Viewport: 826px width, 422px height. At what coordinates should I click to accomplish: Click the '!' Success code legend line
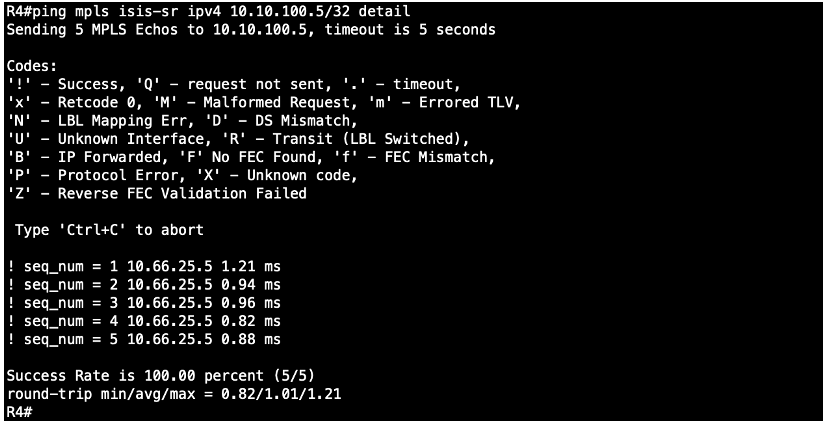pyautogui.click(x=234, y=84)
